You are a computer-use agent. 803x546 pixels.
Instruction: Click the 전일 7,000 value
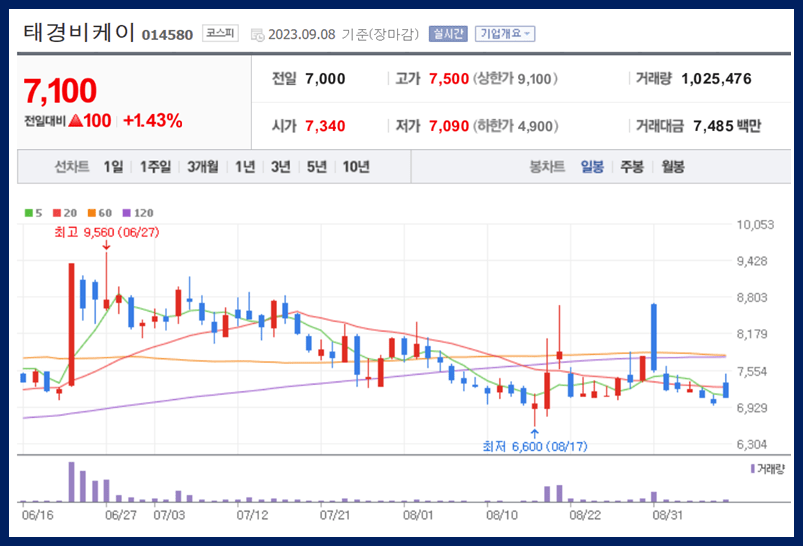point(325,79)
